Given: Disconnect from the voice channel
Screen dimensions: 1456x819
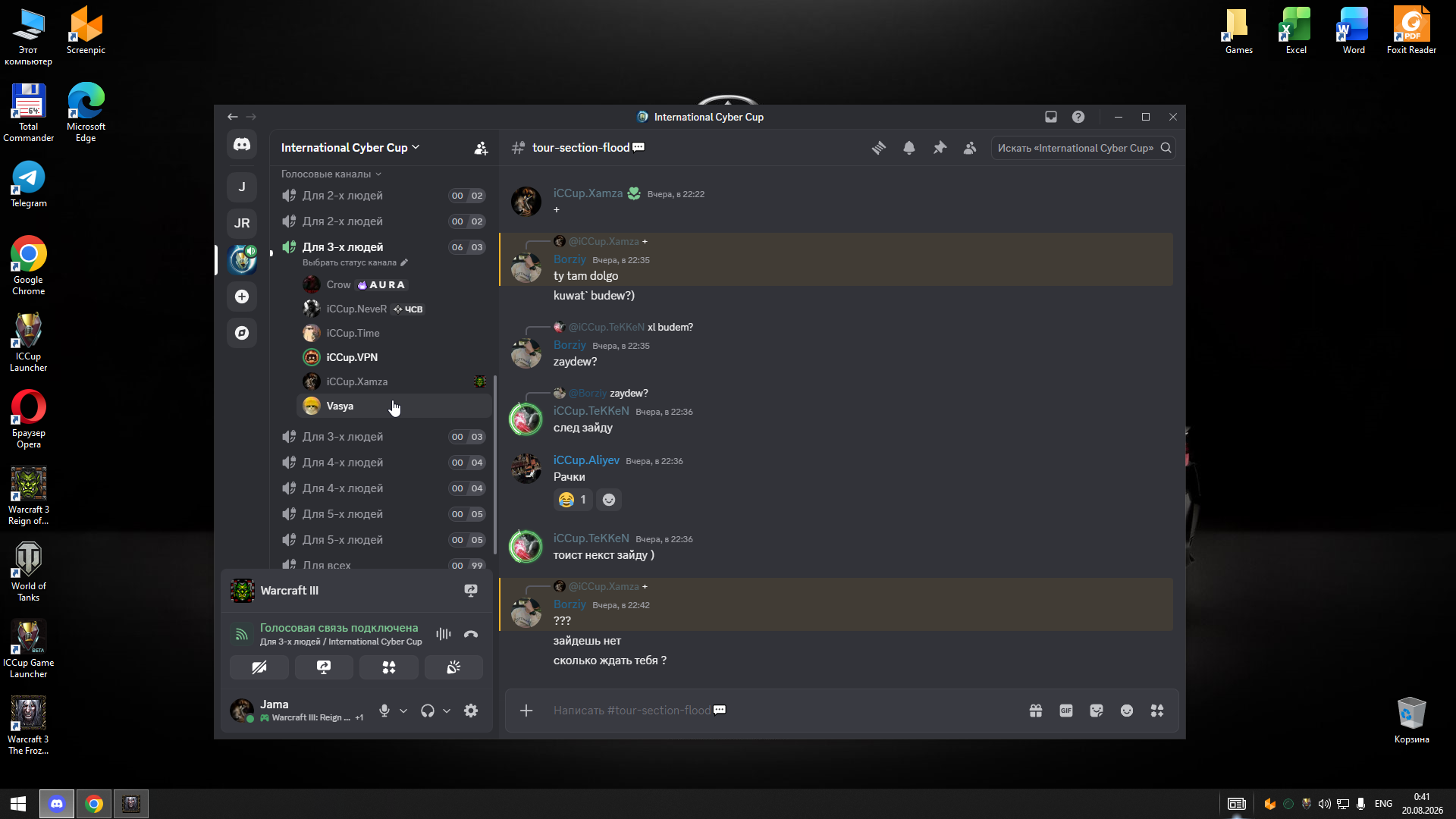Looking at the screenshot, I should coord(471,634).
